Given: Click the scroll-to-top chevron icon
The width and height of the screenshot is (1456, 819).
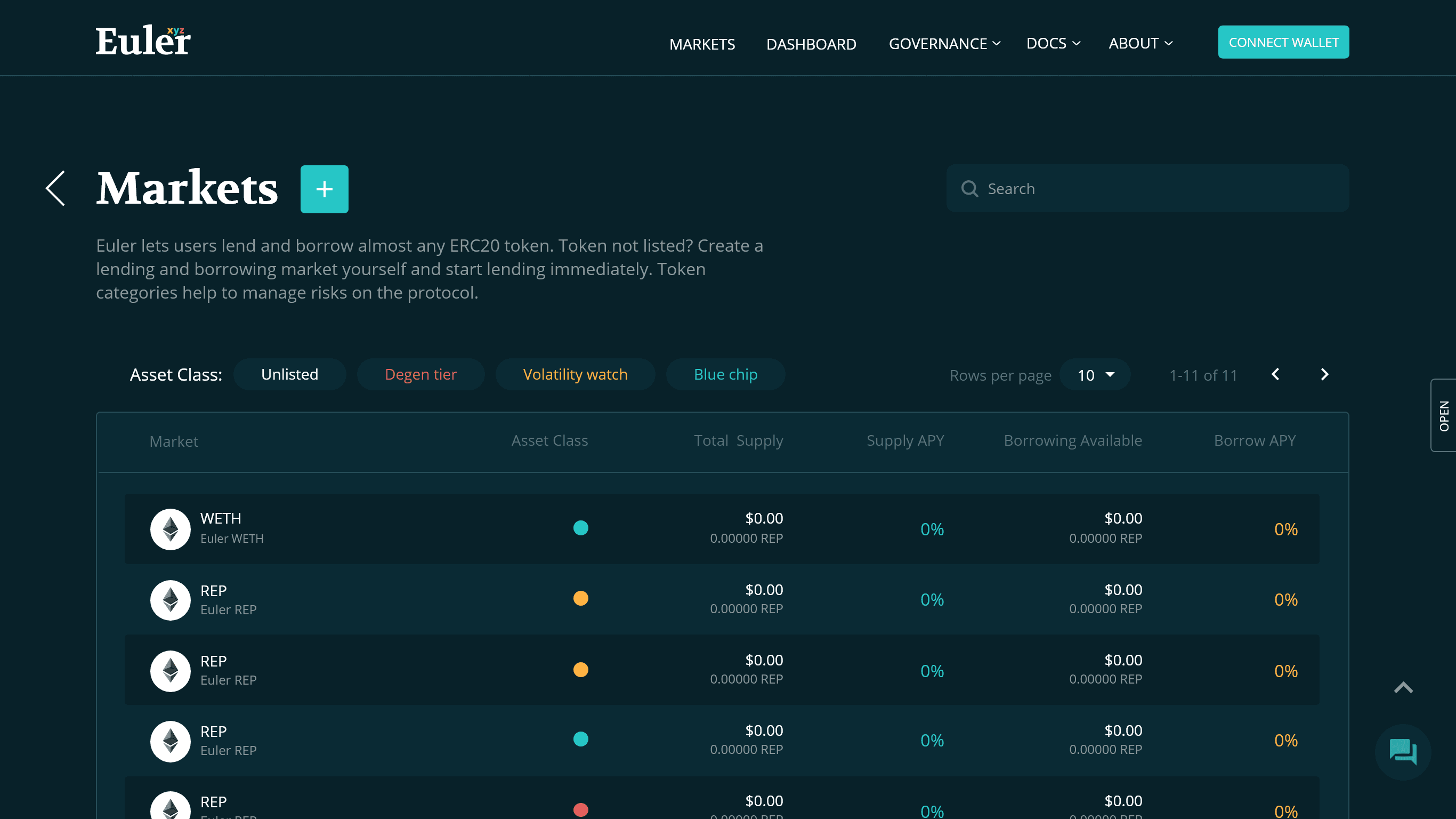Looking at the screenshot, I should [1403, 688].
